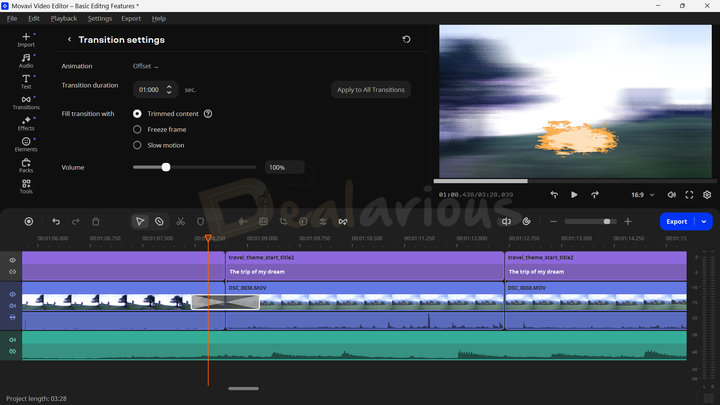720x405 pixels.
Task: Click the transition duration input field
Action: coord(155,90)
